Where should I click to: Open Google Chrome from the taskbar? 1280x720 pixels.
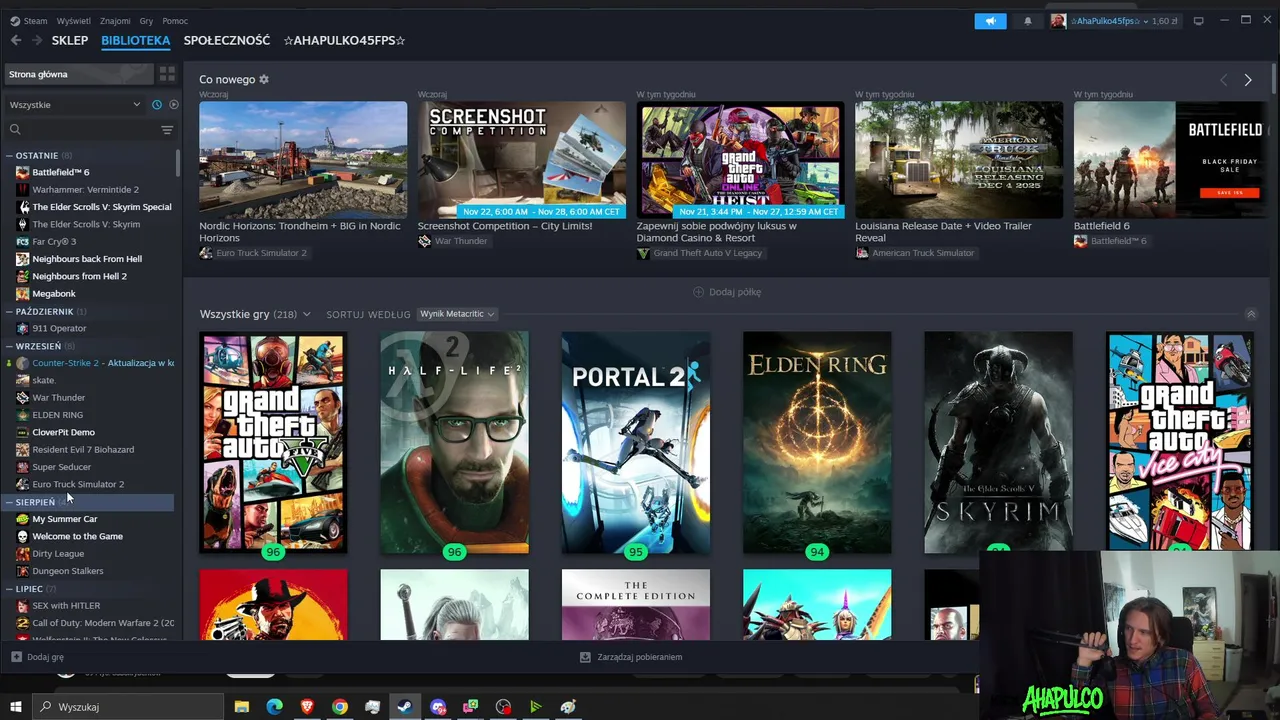point(340,707)
